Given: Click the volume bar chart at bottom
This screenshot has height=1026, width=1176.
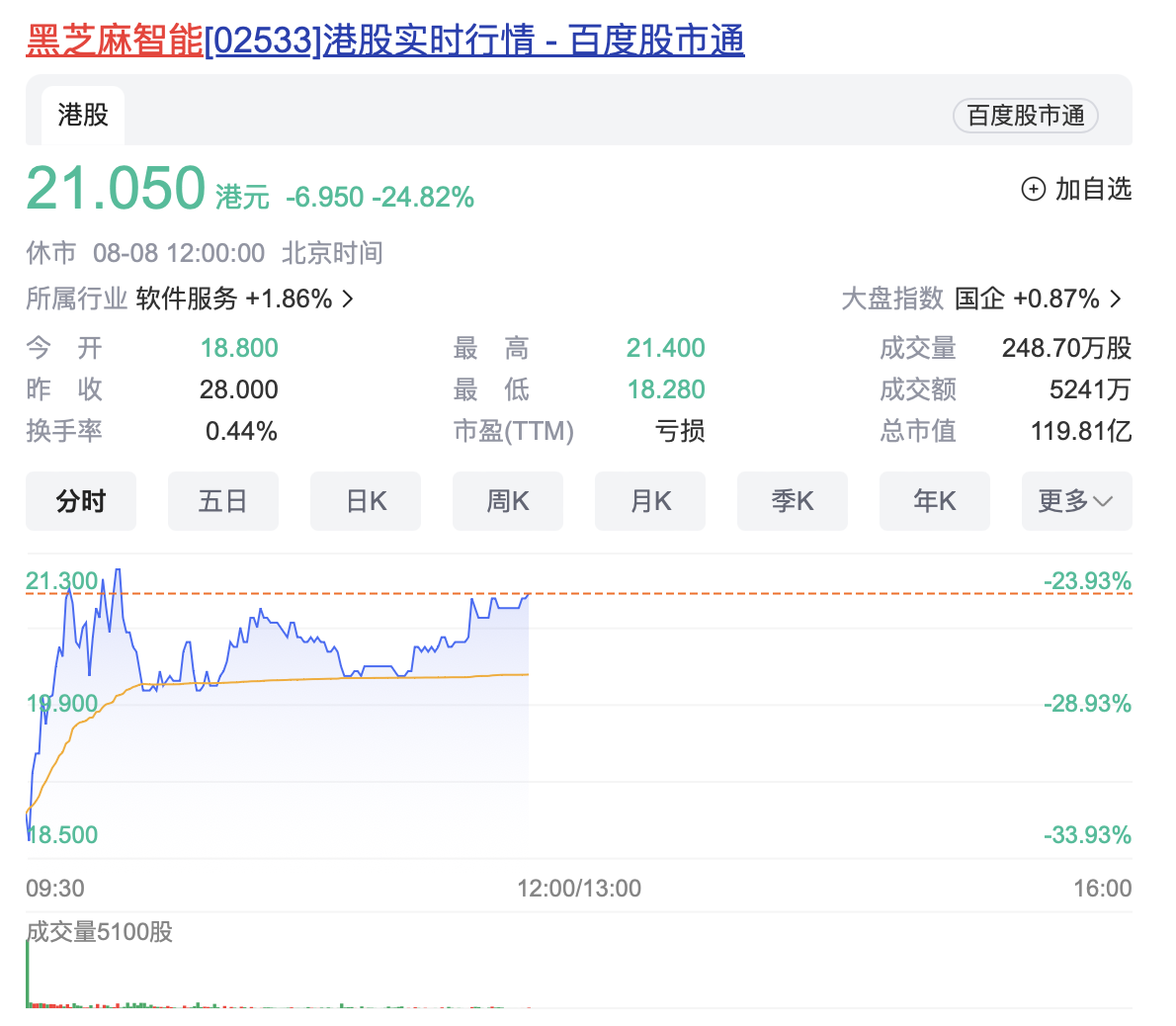Looking at the screenshot, I should click(578, 975).
